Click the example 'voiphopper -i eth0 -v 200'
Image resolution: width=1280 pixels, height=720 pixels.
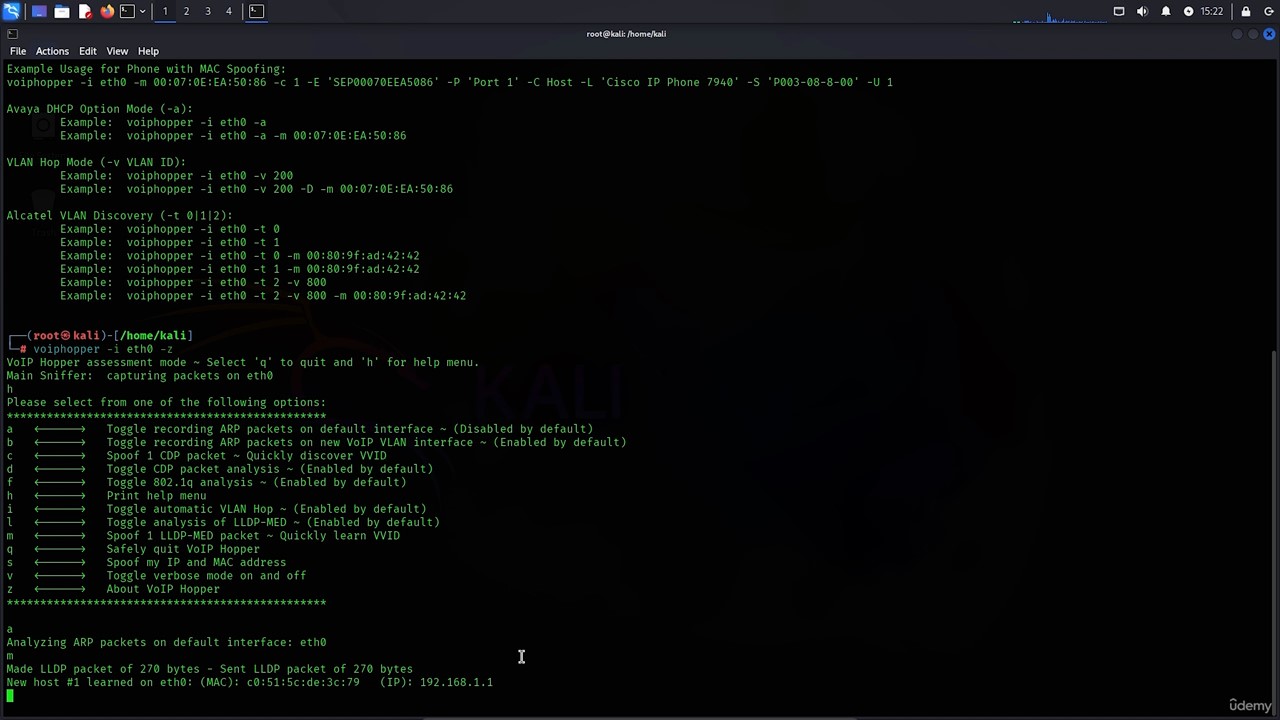(x=210, y=176)
